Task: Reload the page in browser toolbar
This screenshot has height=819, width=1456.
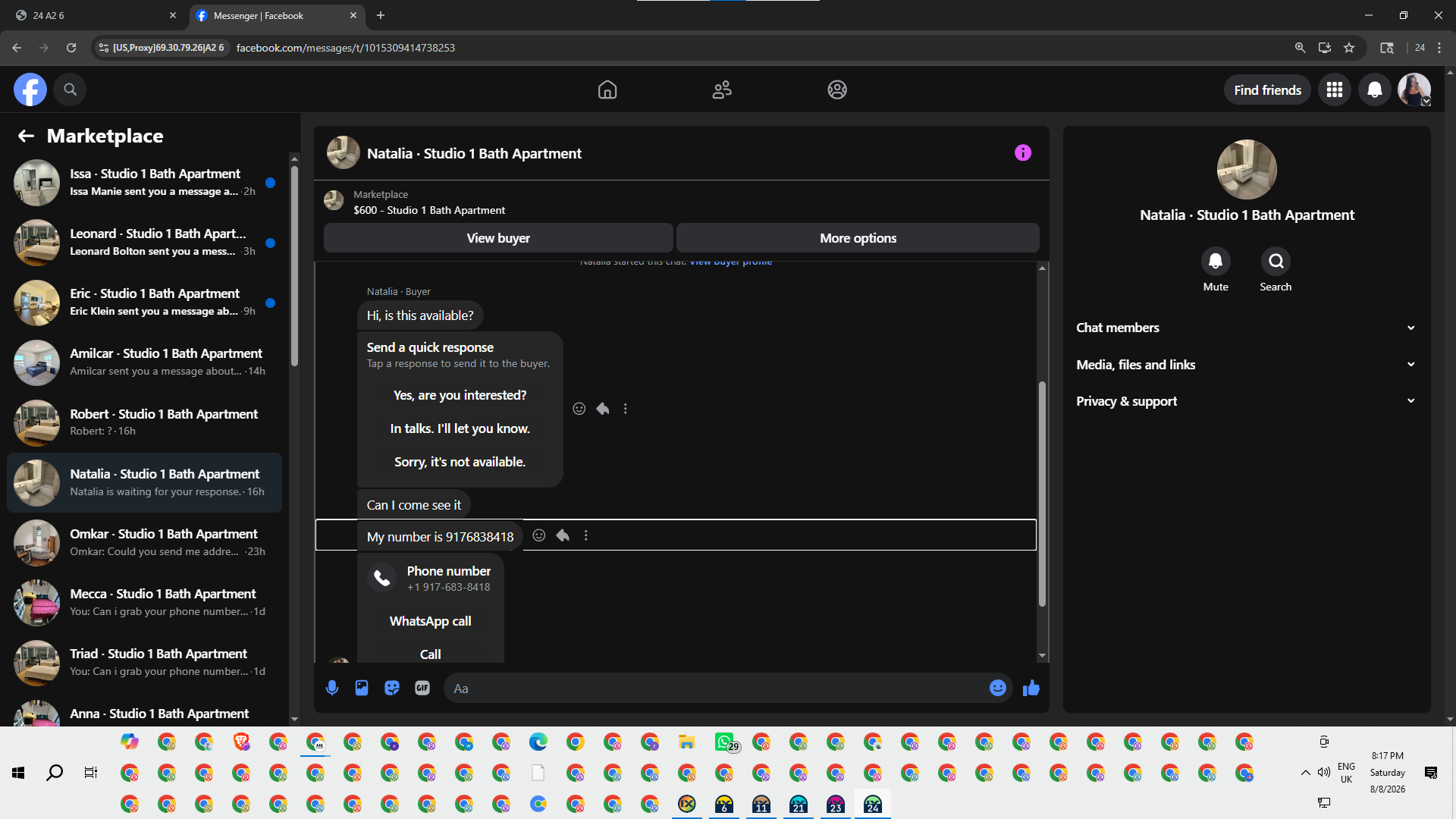Action: (71, 48)
